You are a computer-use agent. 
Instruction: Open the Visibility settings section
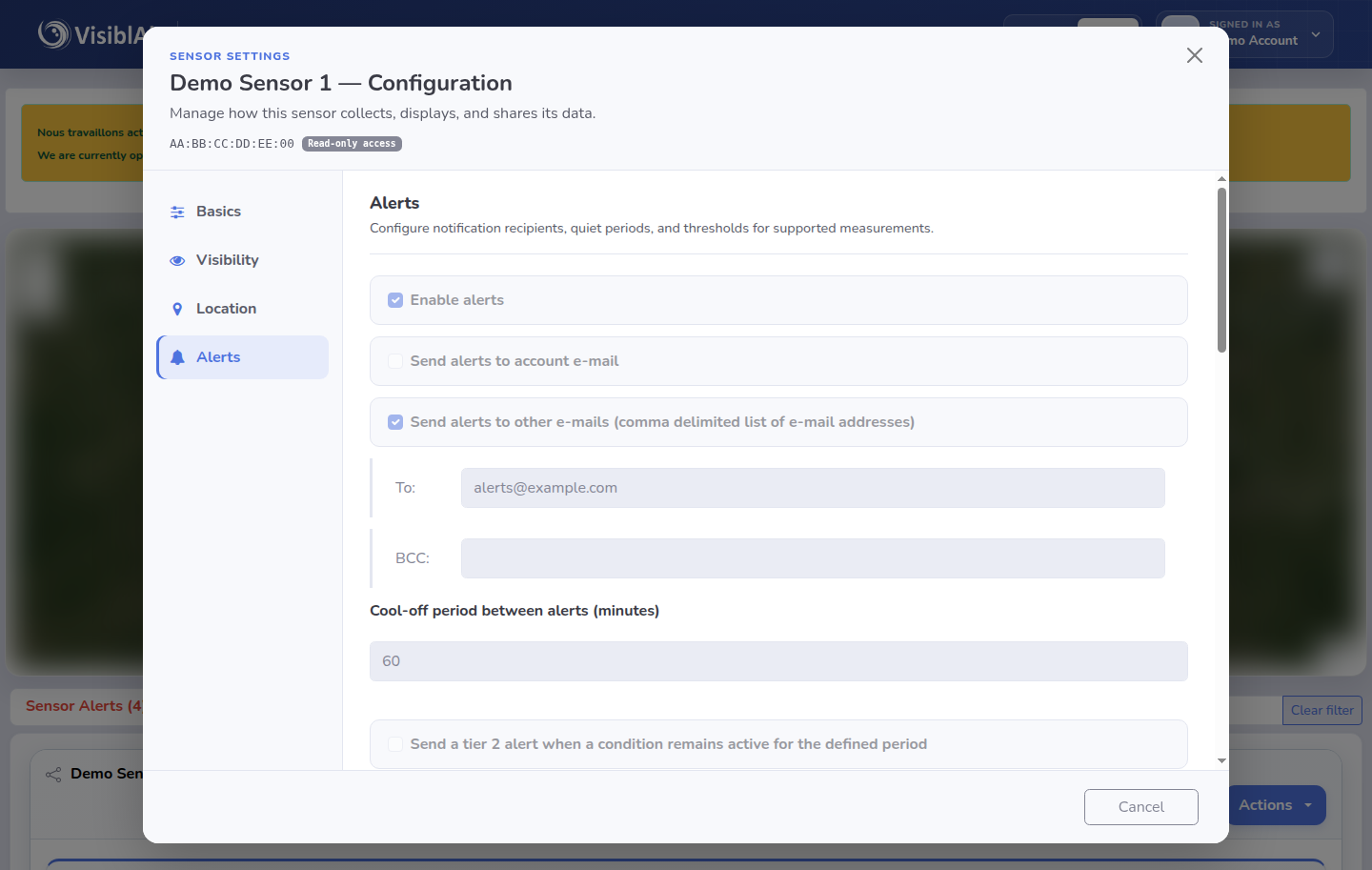click(x=243, y=260)
